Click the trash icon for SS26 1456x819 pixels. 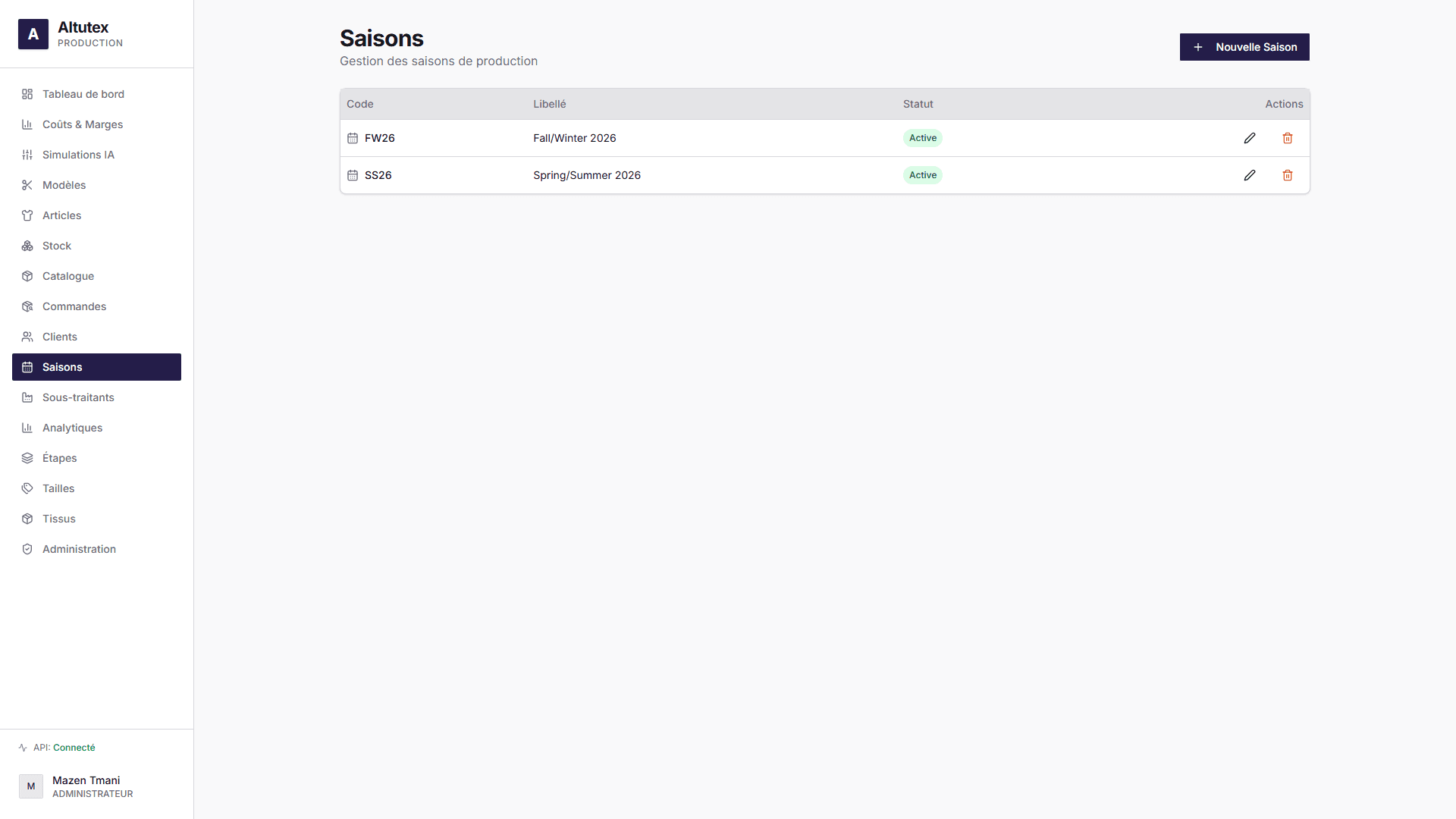click(x=1288, y=175)
